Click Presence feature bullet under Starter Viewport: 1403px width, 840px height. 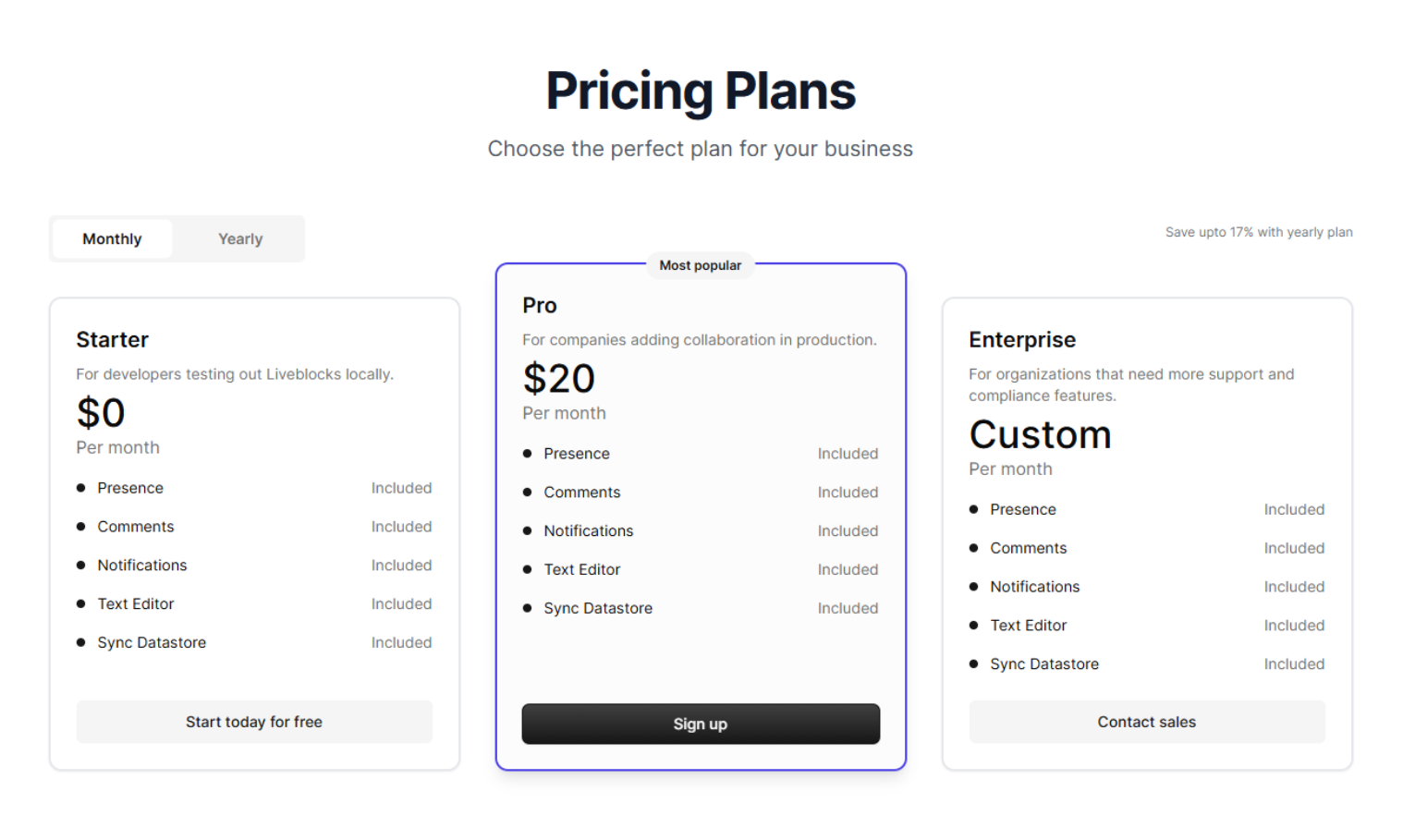[x=130, y=488]
